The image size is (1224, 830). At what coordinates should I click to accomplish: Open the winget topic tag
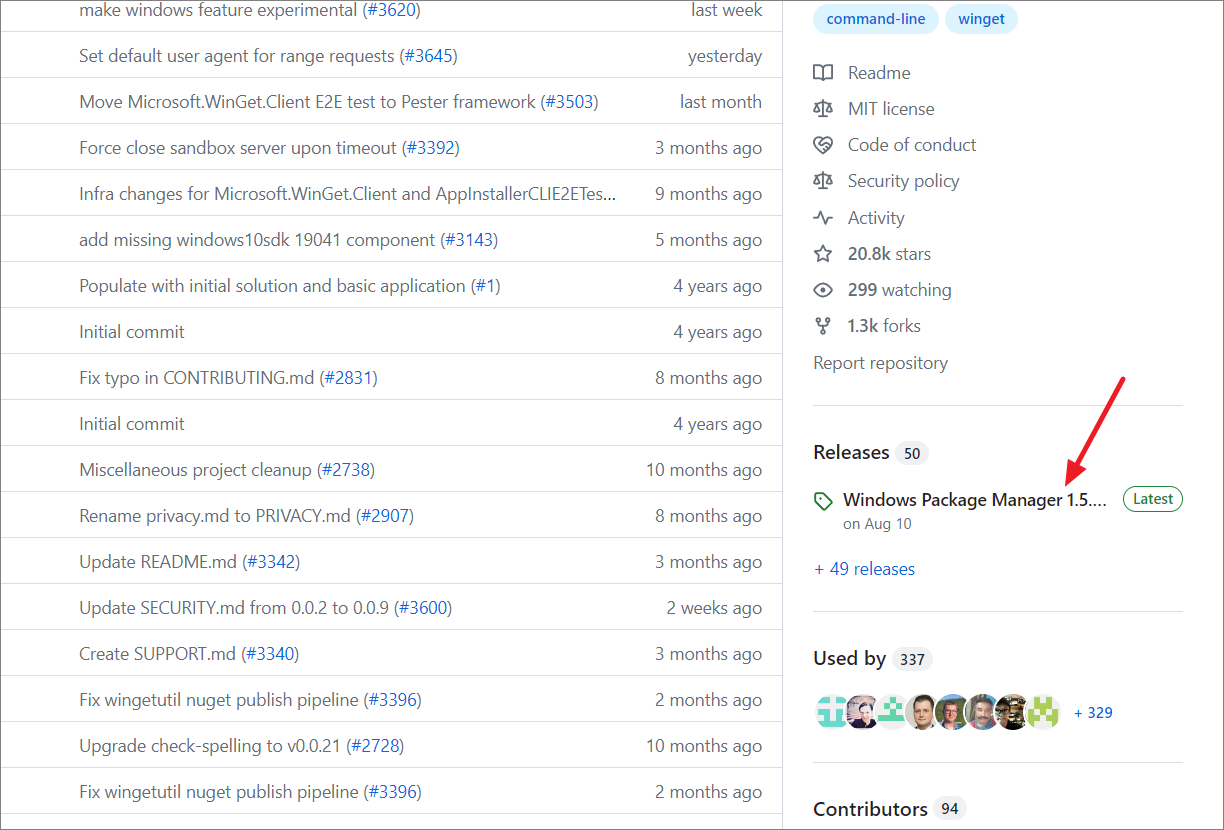point(982,19)
